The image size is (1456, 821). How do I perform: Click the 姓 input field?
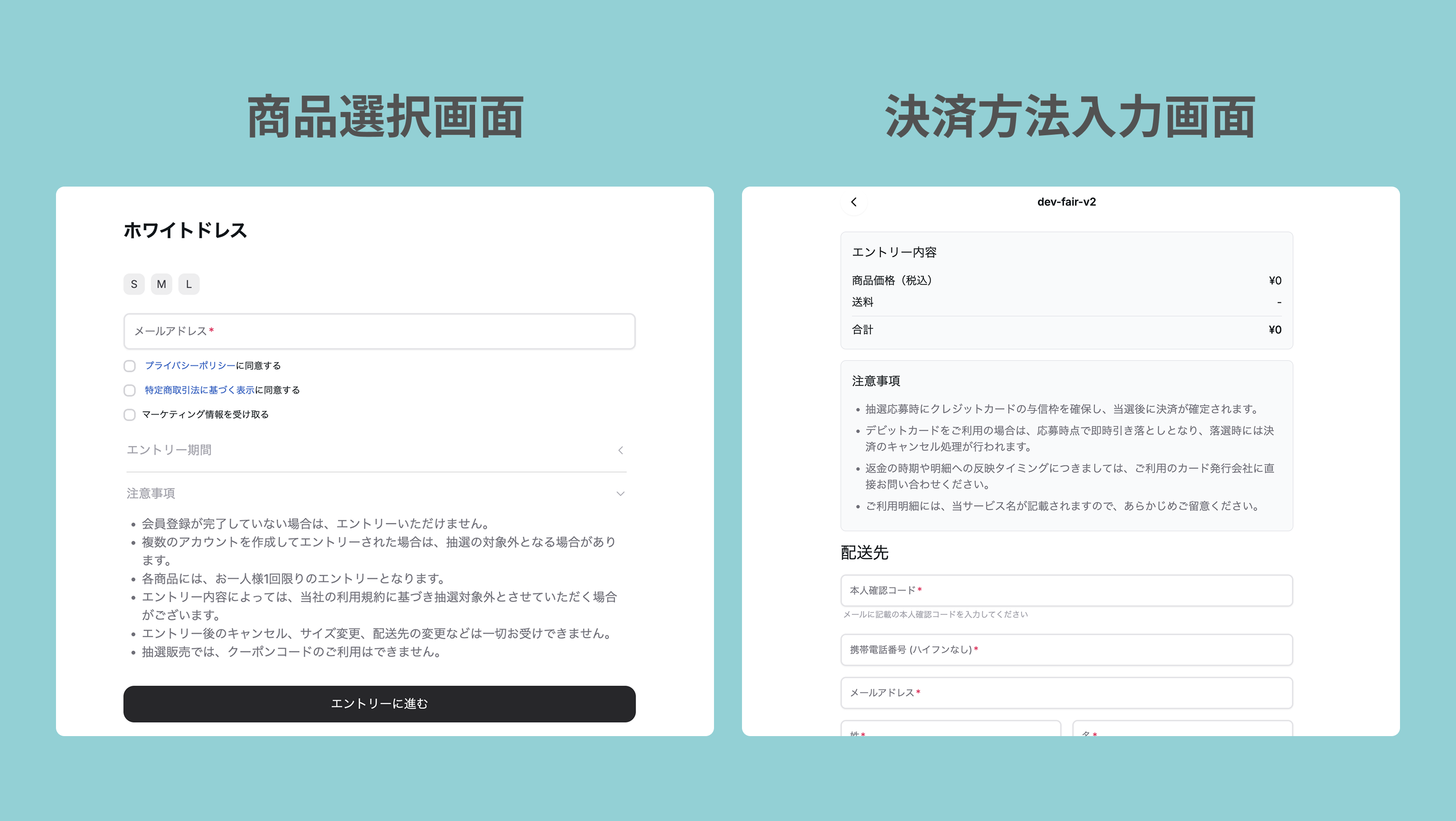click(950, 729)
